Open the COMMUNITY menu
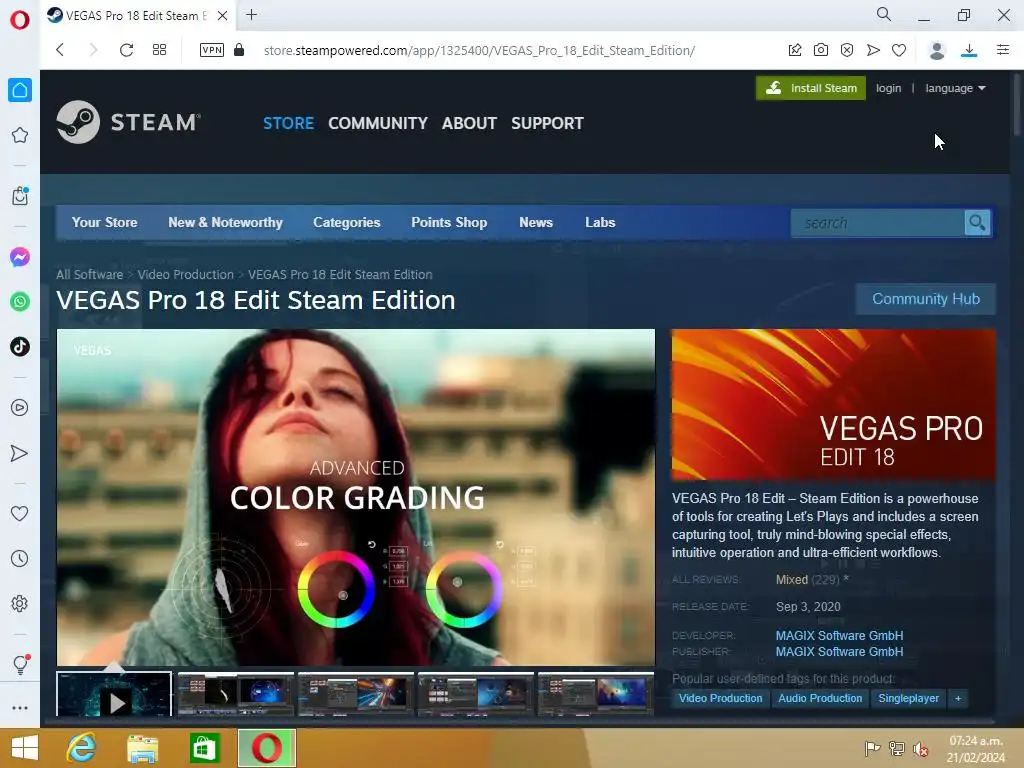Image resolution: width=1024 pixels, height=768 pixels. [377, 123]
